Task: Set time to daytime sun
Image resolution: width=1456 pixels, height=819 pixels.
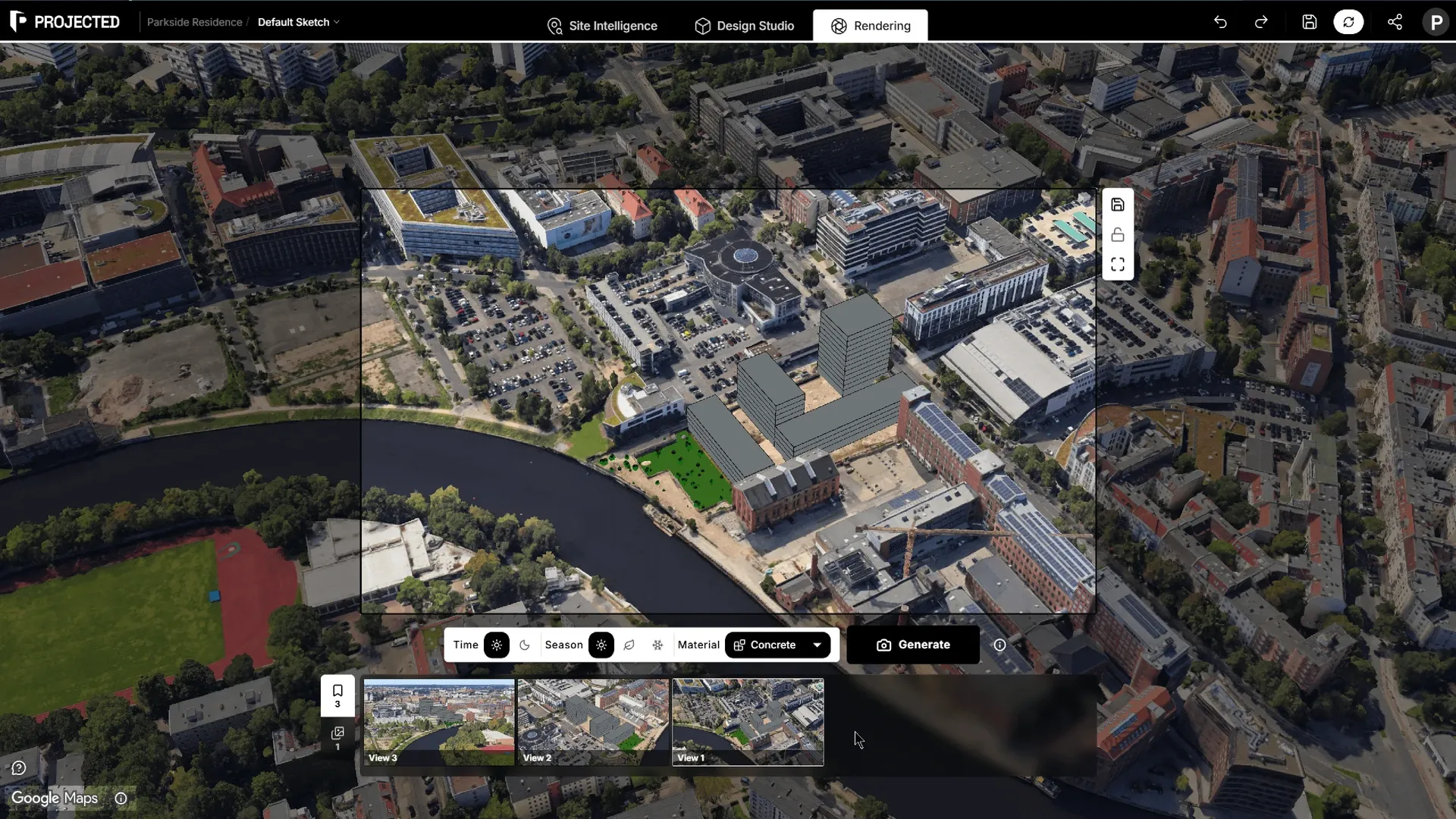Action: pos(497,645)
